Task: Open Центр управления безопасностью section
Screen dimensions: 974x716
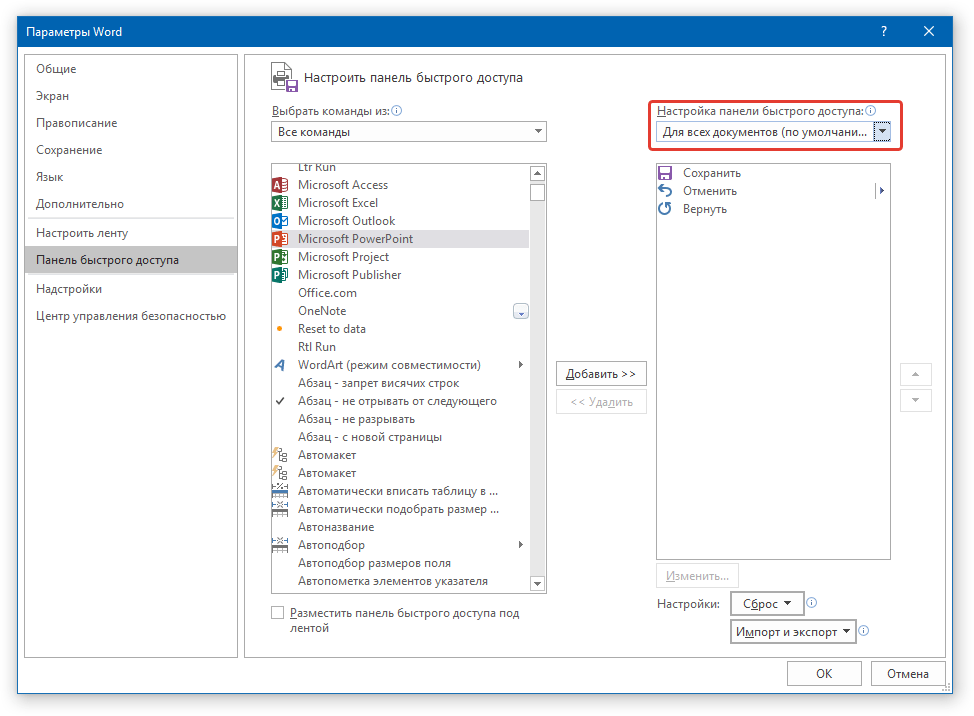Action: tap(131, 316)
